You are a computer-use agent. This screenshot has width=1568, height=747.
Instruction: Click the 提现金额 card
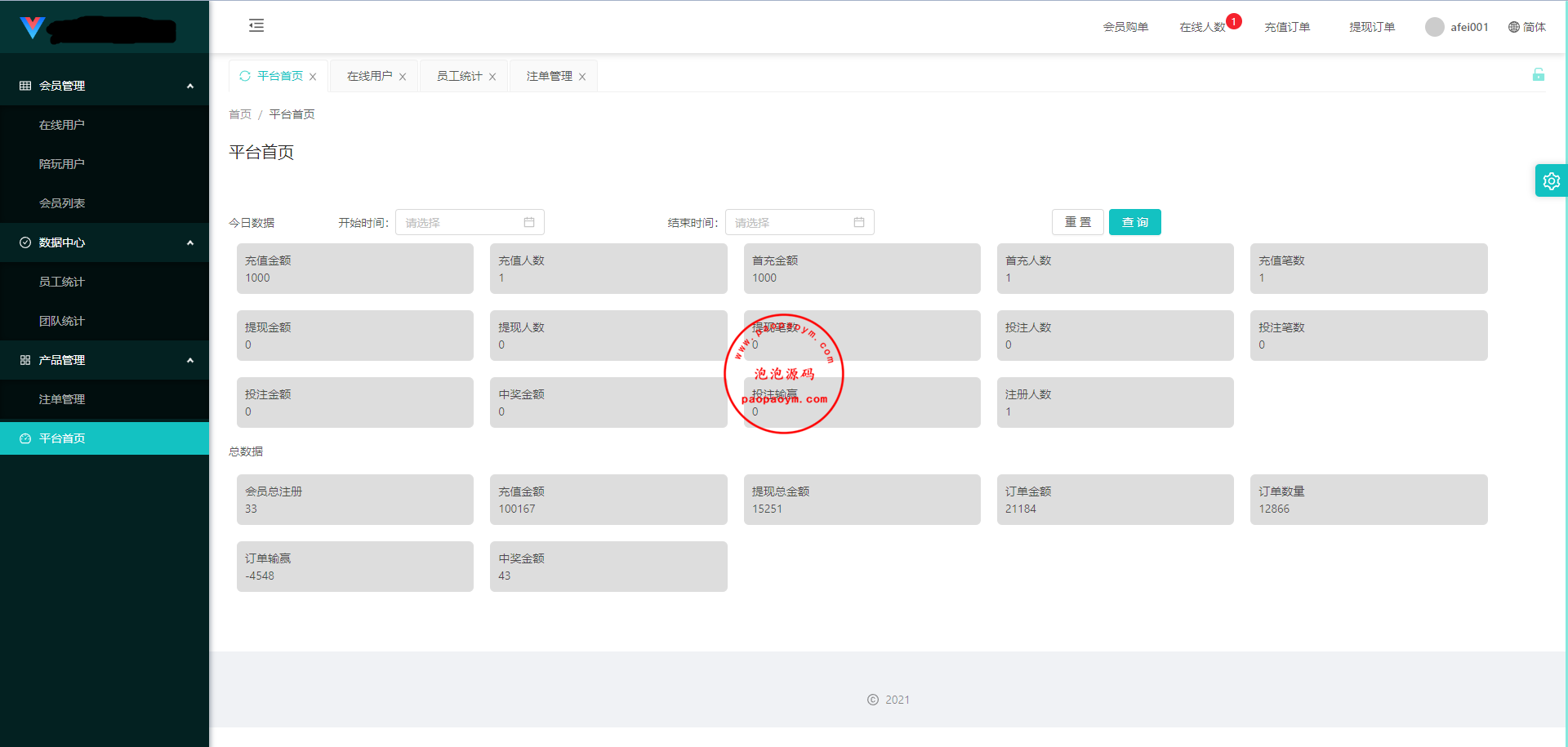click(x=355, y=336)
